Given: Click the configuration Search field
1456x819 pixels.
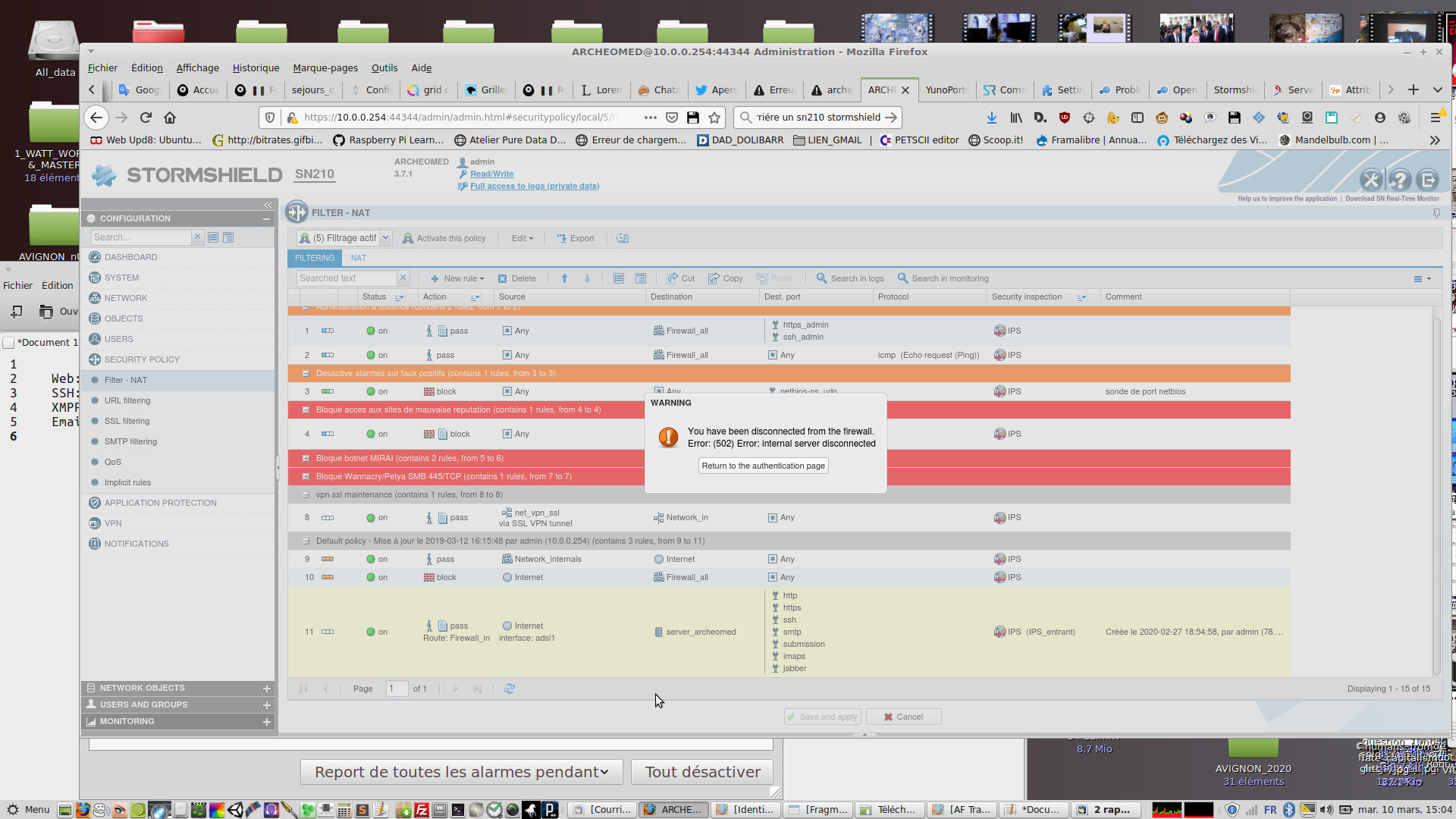Looking at the screenshot, I should pyautogui.click(x=141, y=237).
